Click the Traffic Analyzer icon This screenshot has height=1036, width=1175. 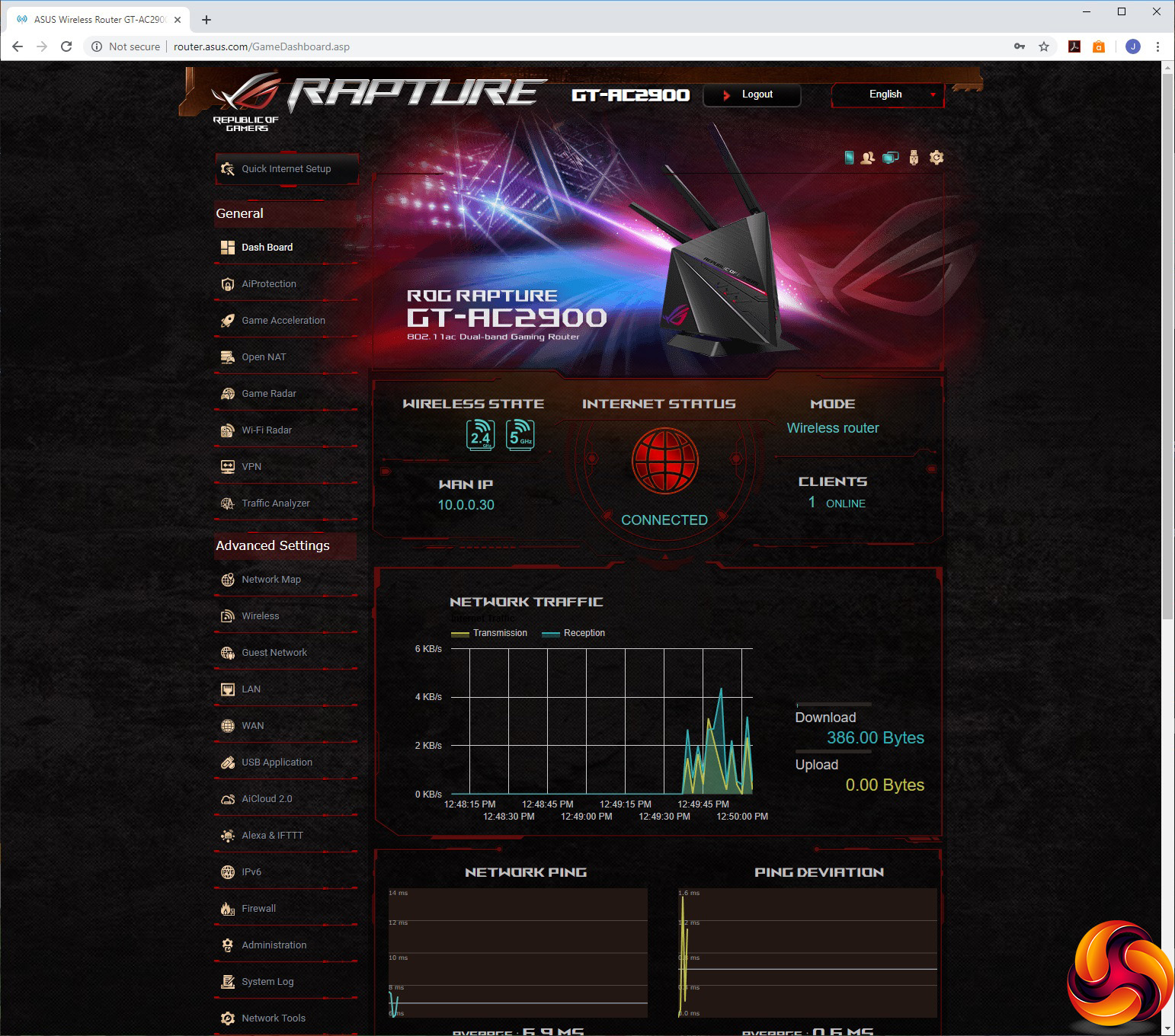pos(228,504)
